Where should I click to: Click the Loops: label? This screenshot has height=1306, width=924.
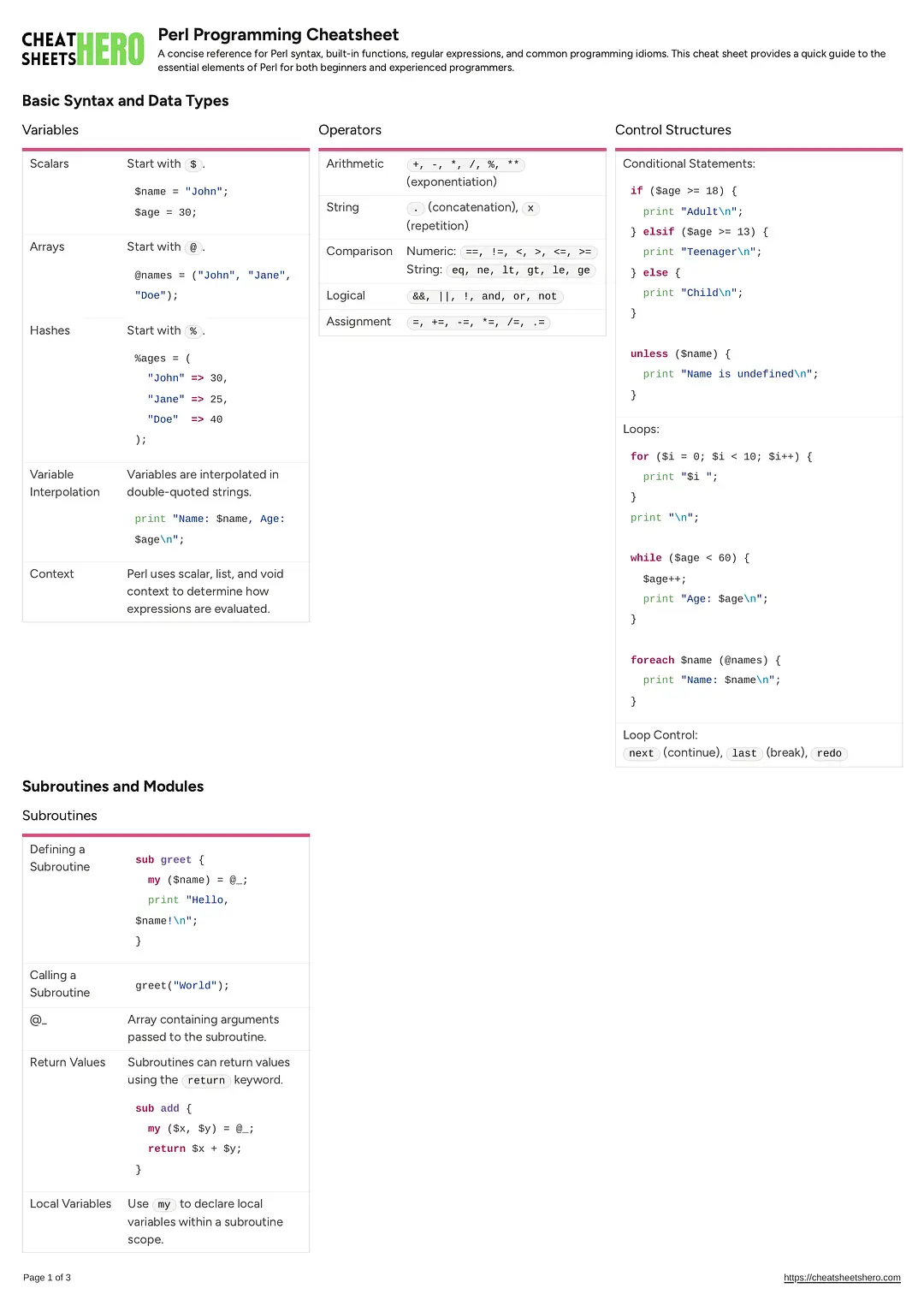click(641, 430)
